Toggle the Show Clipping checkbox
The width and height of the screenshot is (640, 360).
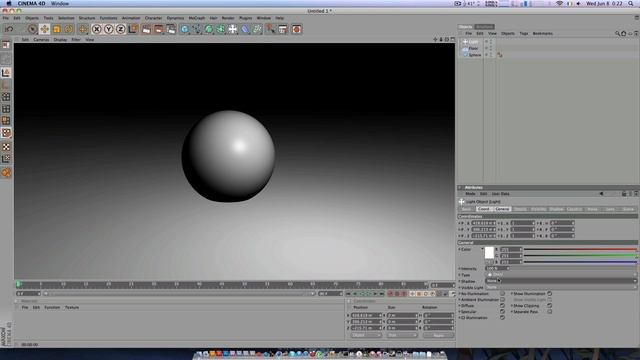550,306
